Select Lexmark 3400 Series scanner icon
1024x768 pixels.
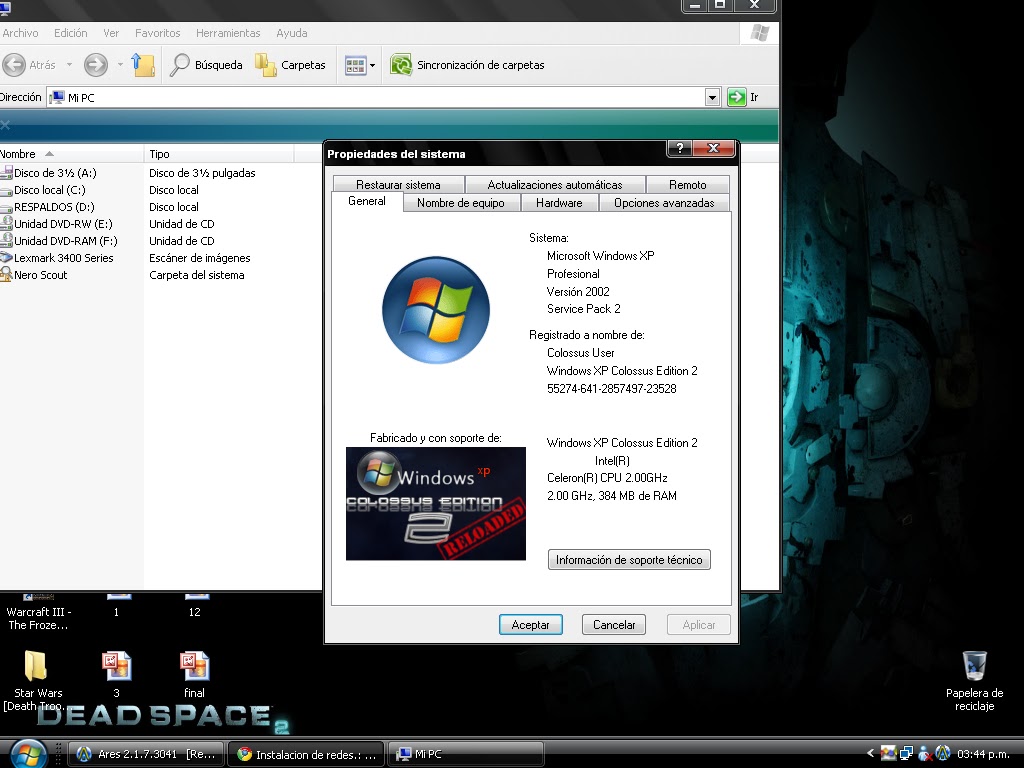pyautogui.click(x=7, y=257)
